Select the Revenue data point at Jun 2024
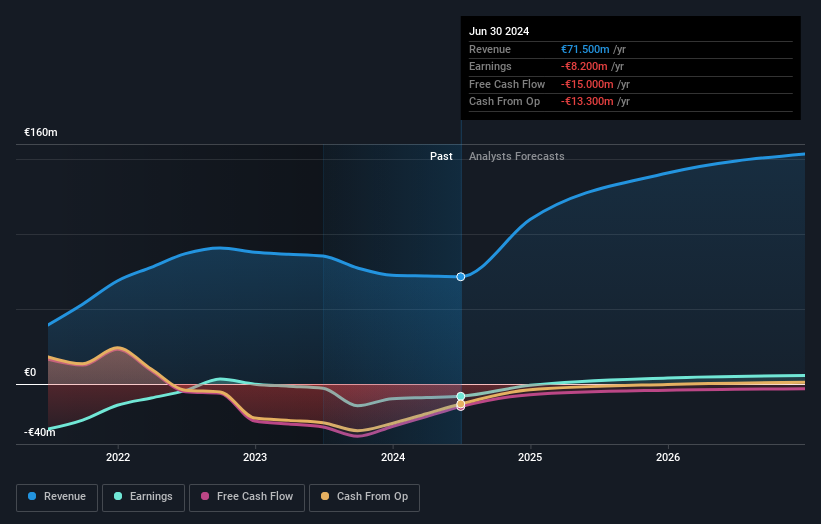Viewport: 821px width, 524px height. click(461, 277)
